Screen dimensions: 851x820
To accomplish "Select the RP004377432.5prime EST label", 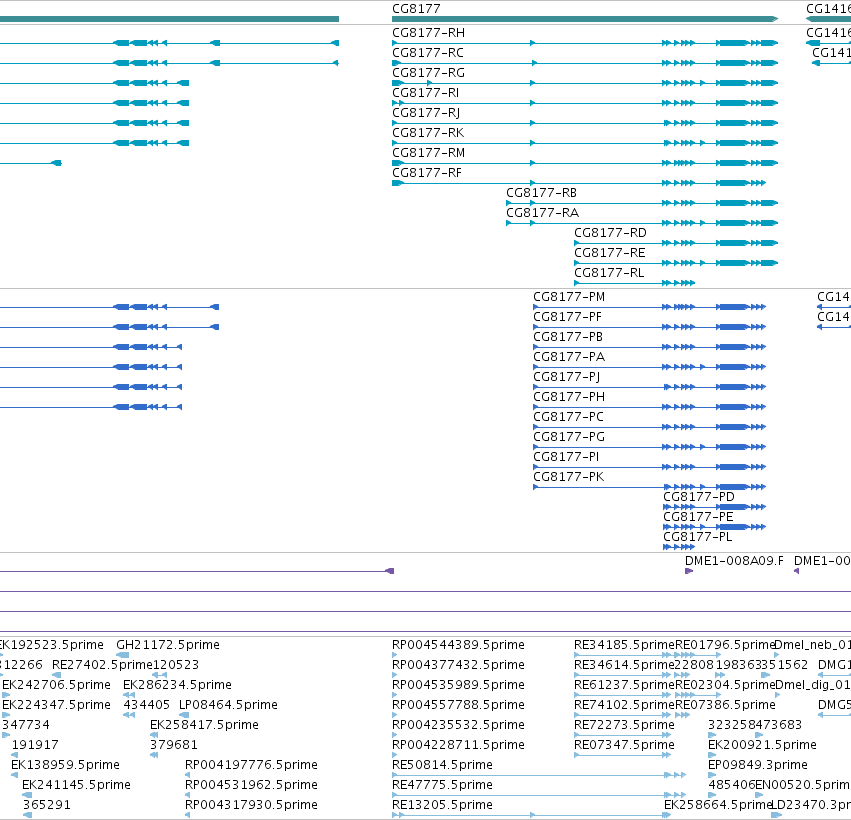I will pyautogui.click(x=459, y=665).
